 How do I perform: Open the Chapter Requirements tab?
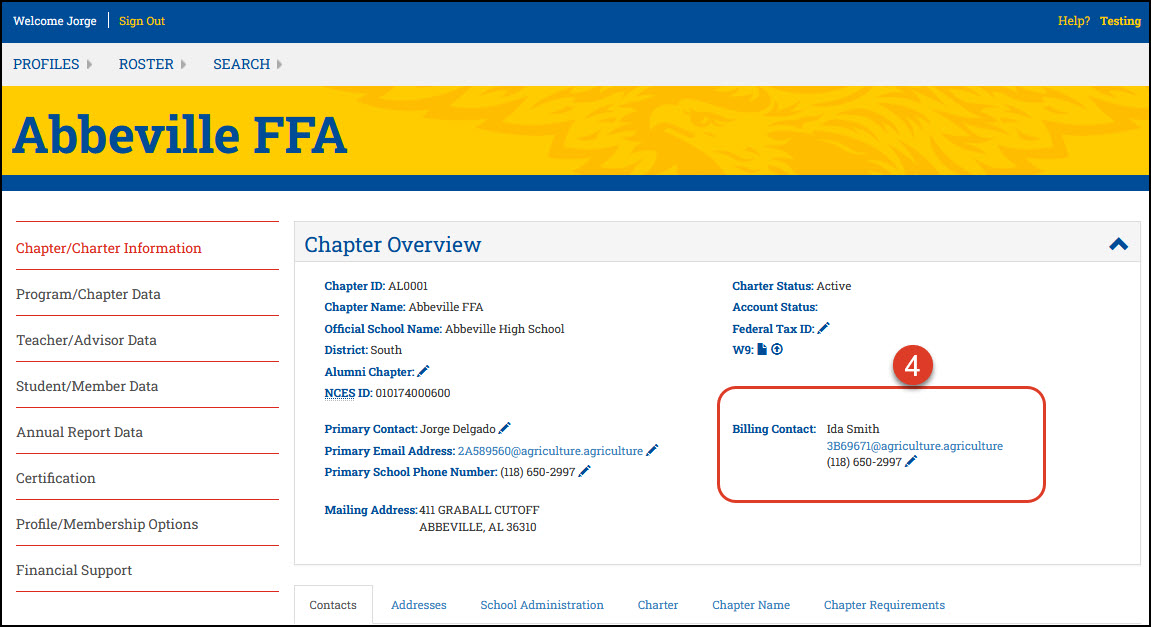(884, 605)
